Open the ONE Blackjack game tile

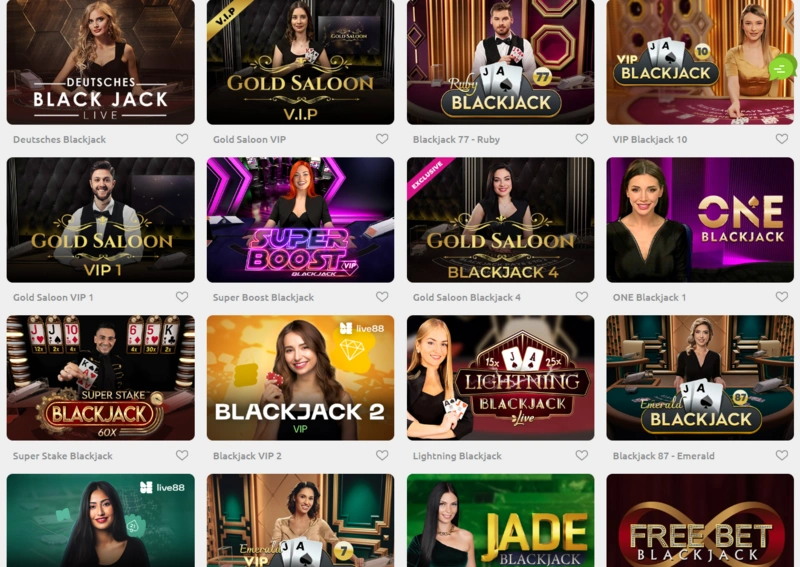(700, 219)
